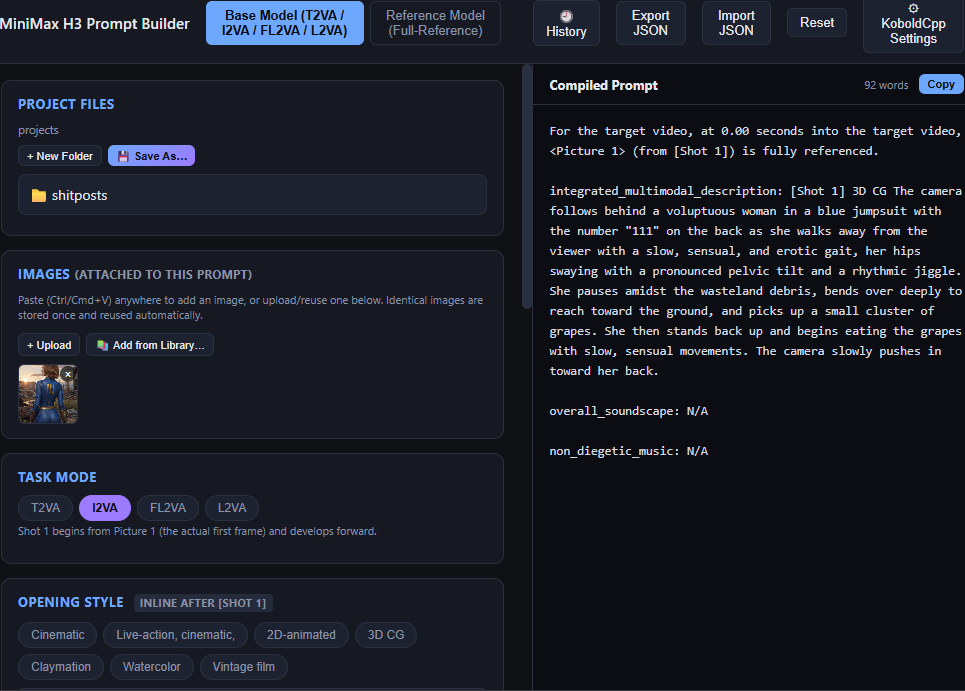Toggle the Watercolor opening style
This screenshot has height=691, width=965.
pyautogui.click(x=151, y=667)
